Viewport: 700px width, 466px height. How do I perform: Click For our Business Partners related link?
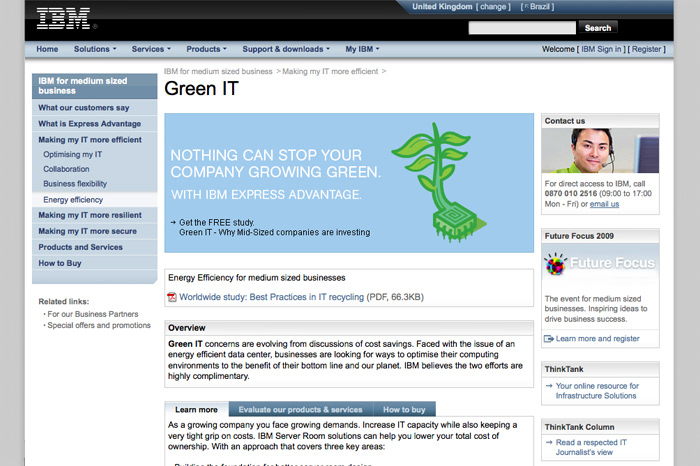coord(93,314)
